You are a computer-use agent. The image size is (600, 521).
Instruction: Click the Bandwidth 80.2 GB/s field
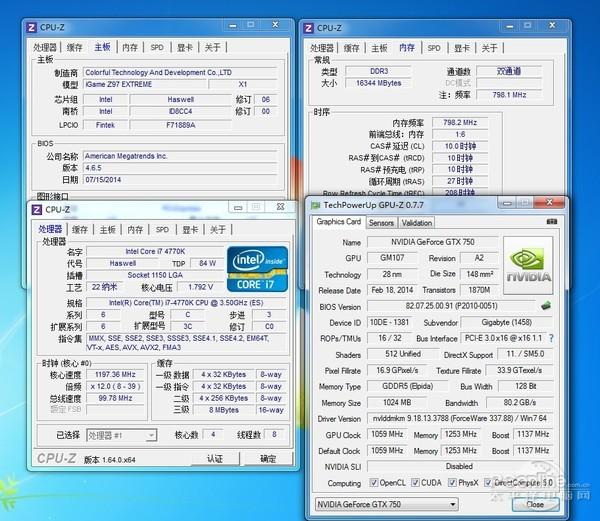pyautogui.click(x=520, y=402)
